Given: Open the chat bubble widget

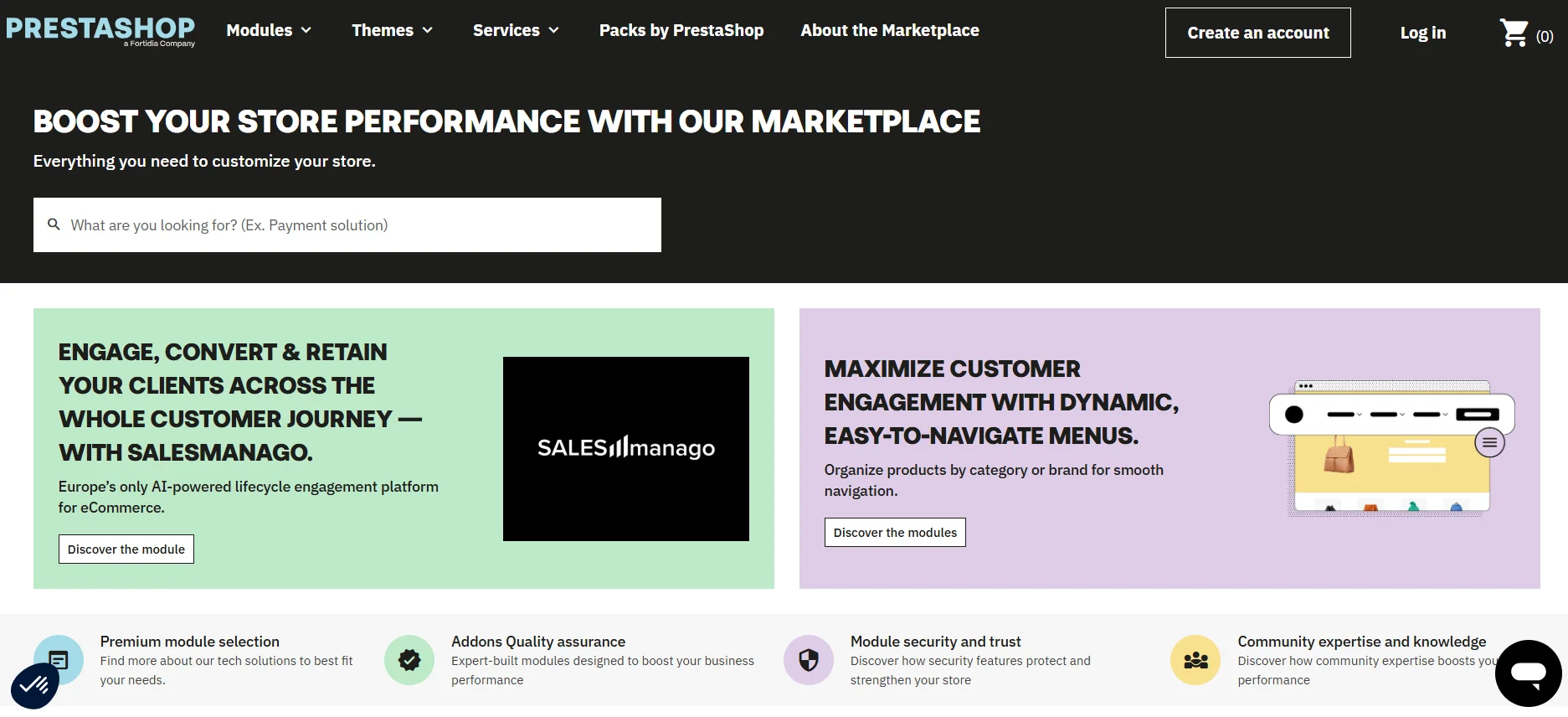Looking at the screenshot, I should tap(1529, 672).
